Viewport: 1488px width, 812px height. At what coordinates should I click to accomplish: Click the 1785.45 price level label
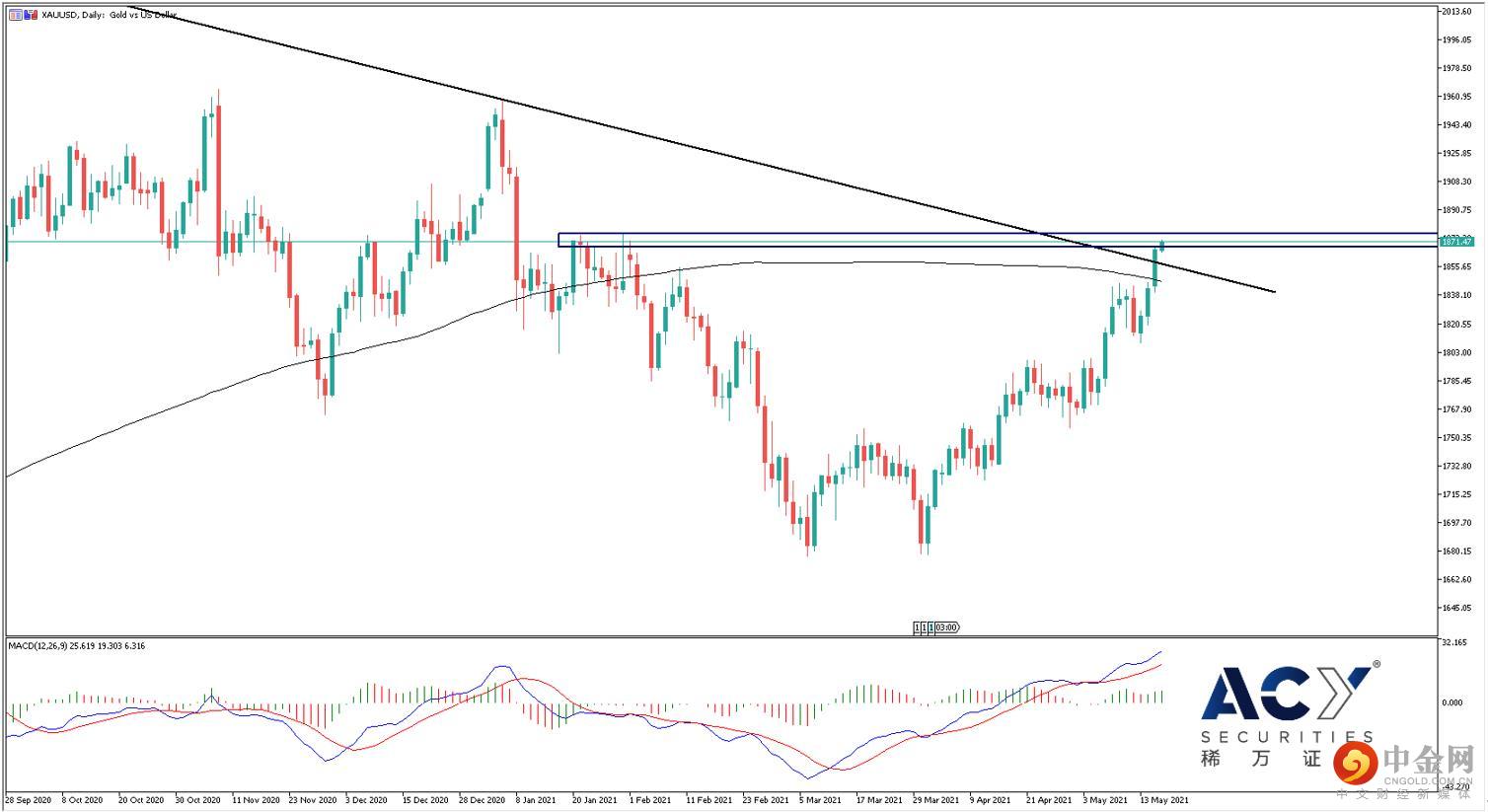tap(1457, 381)
